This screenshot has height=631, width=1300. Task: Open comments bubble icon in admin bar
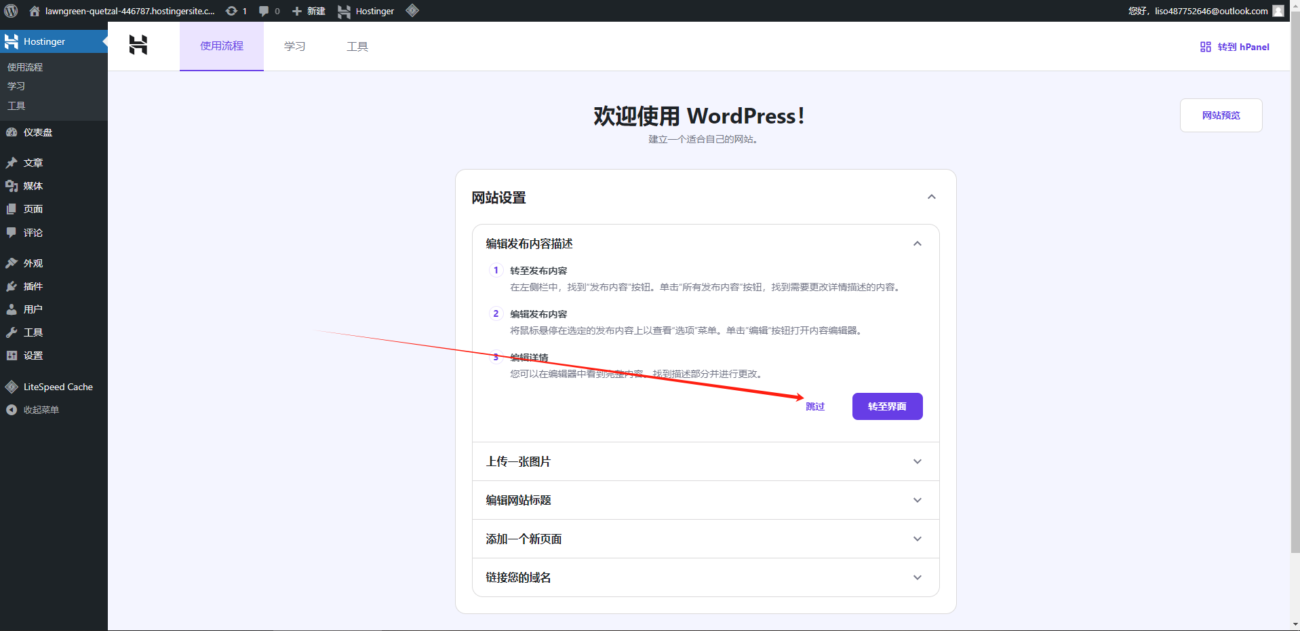[x=264, y=11]
